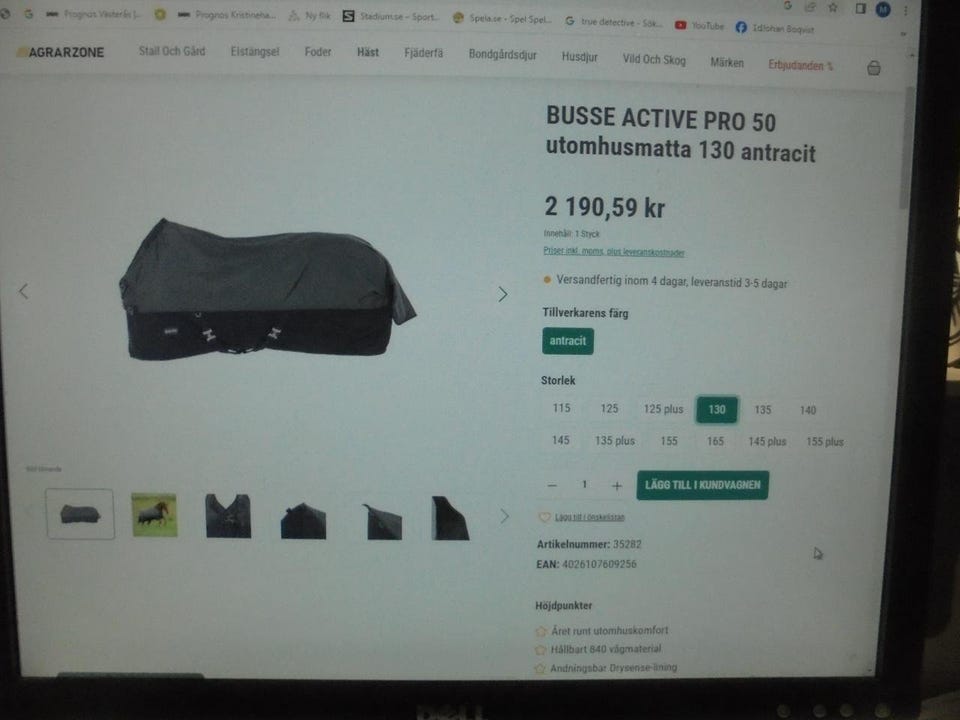Select size 145 plus
The image size is (960, 720).
coord(767,441)
